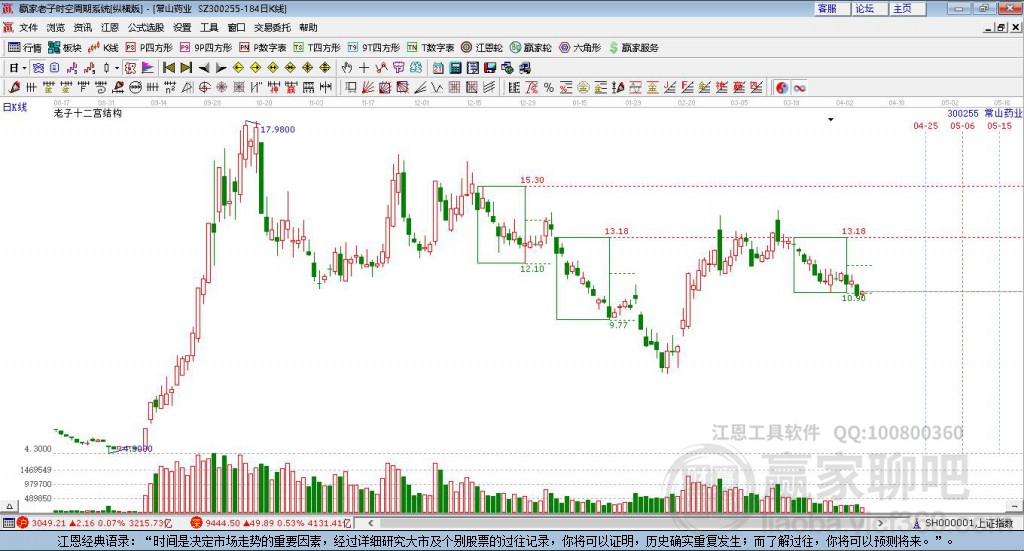The width and height of the screenshot is (1024, 551).
Task: Open the 交易委托 menu
Action: click(x=272, y=27)
